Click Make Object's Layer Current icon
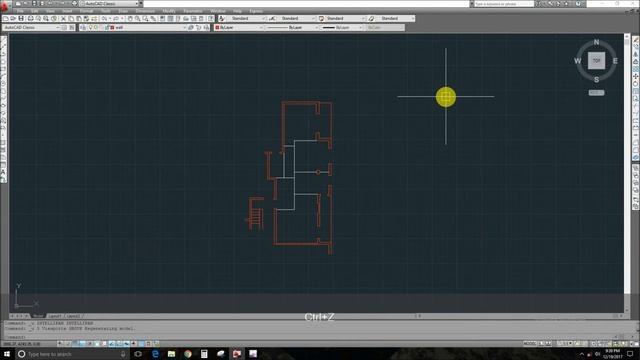The height and width of the screenshot is (360, 640). [x=191, y=27]
